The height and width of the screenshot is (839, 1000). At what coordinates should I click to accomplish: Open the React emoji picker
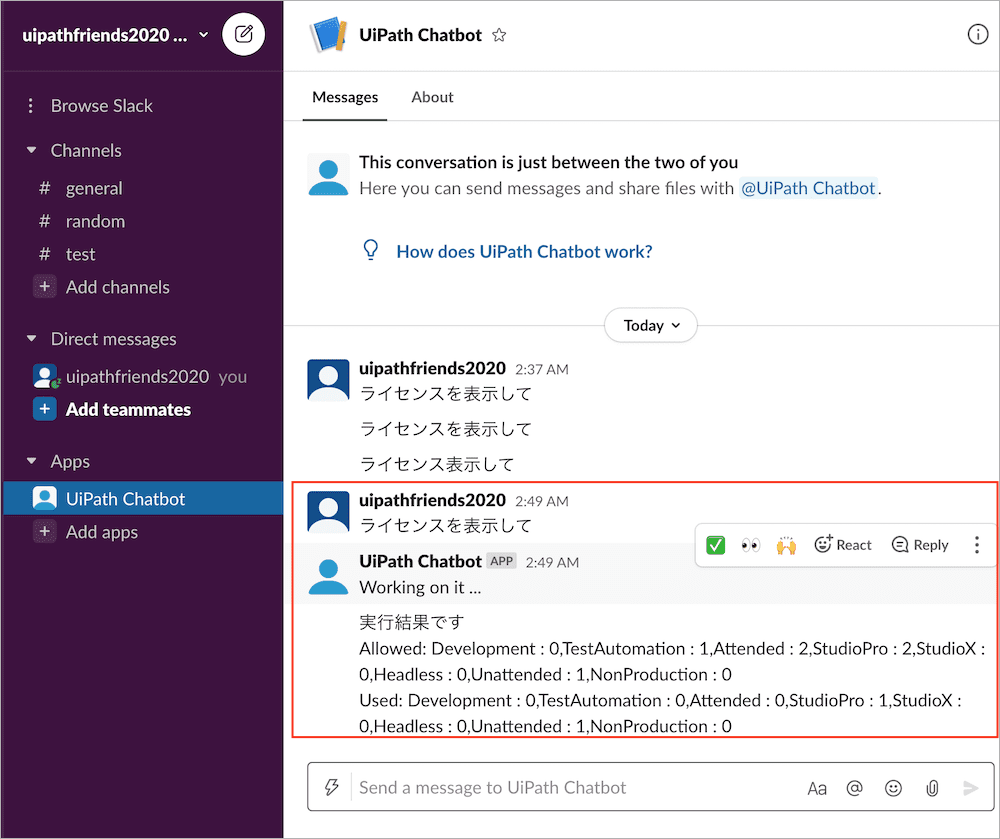842,545
